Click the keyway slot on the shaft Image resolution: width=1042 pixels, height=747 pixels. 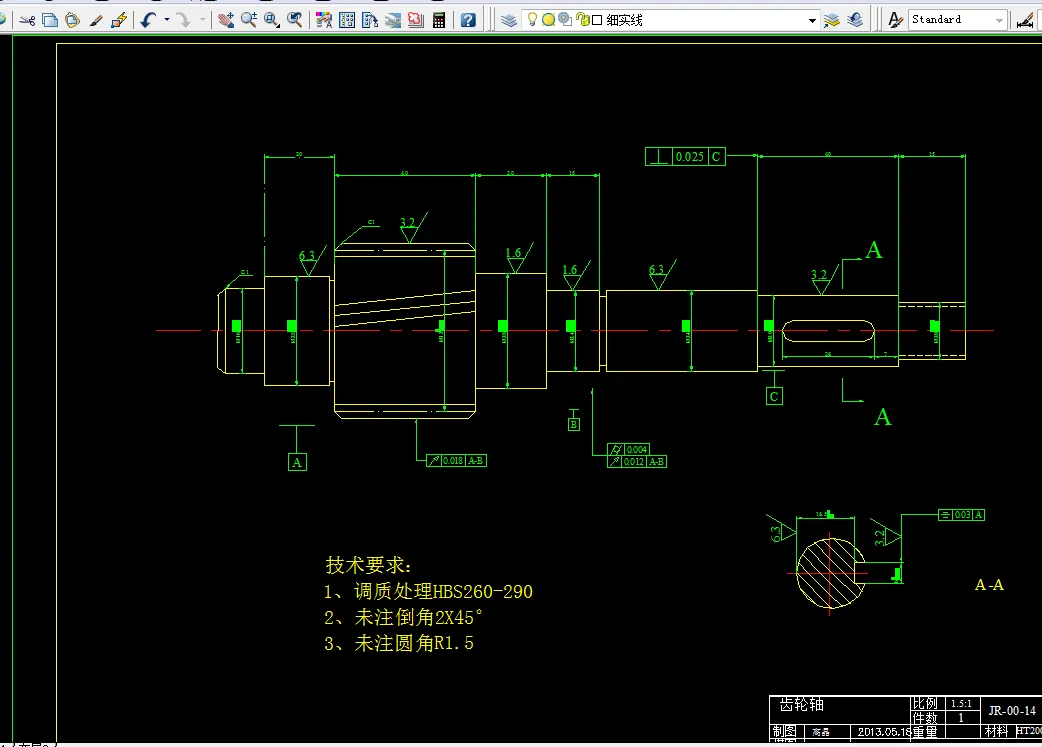[827, 331]
